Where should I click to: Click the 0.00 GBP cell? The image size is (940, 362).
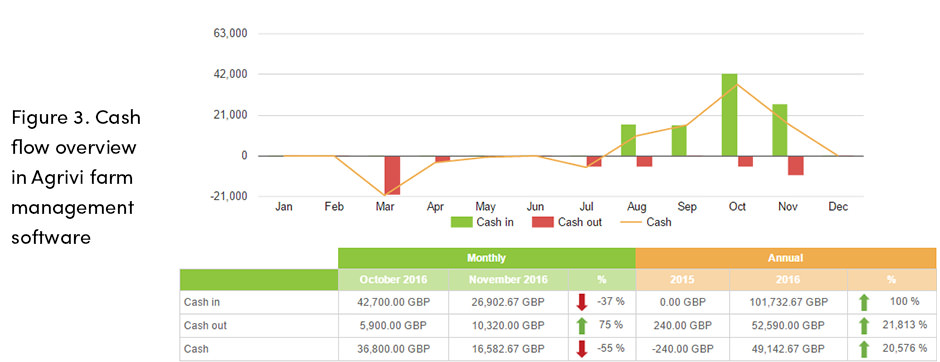pyautogui.click(x=682, y=302)
